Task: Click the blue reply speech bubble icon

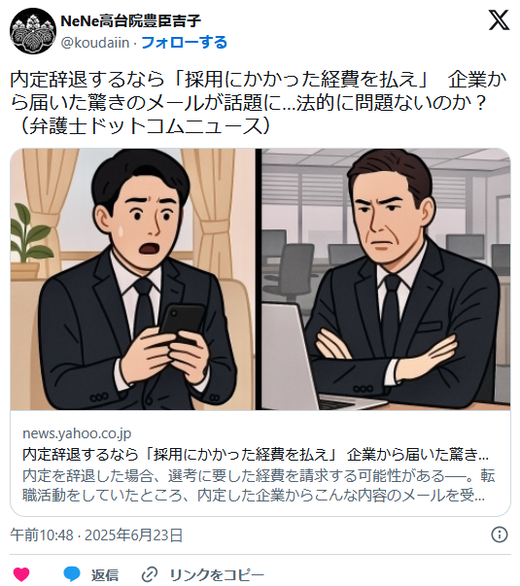Action: pyautogui.click(x=72, y=574)
